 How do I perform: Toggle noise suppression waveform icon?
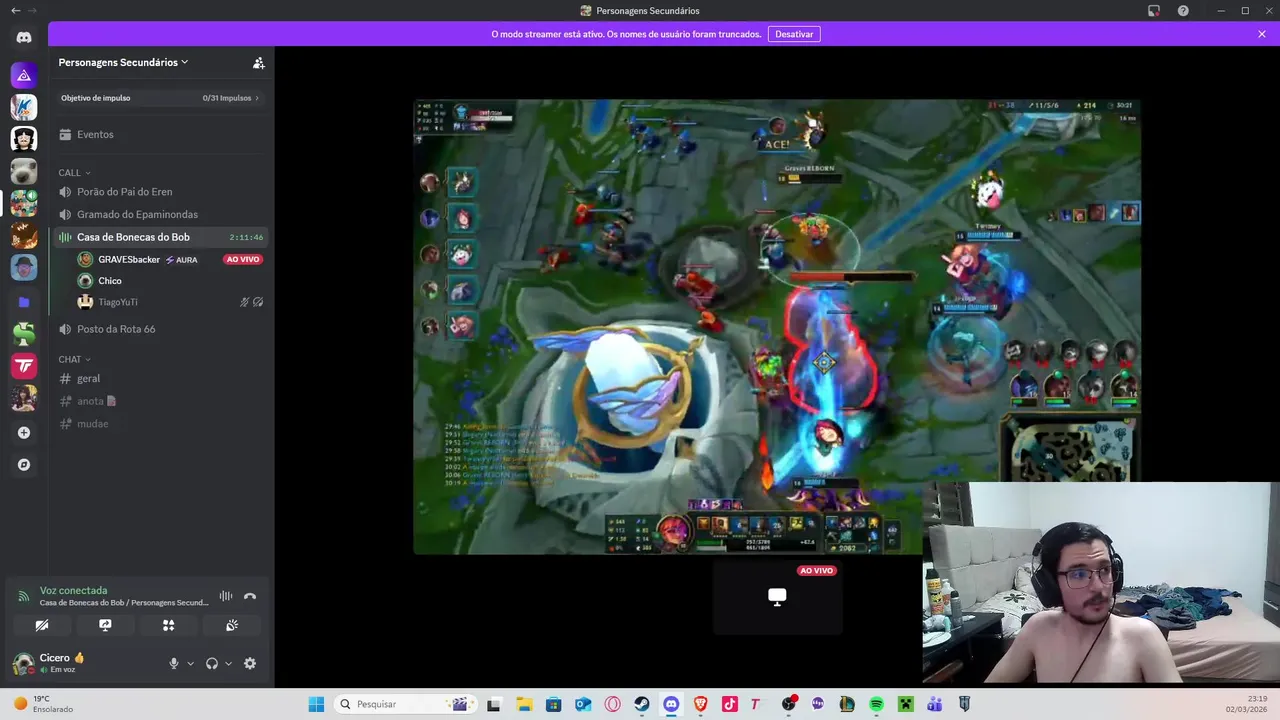pos(226,596)
